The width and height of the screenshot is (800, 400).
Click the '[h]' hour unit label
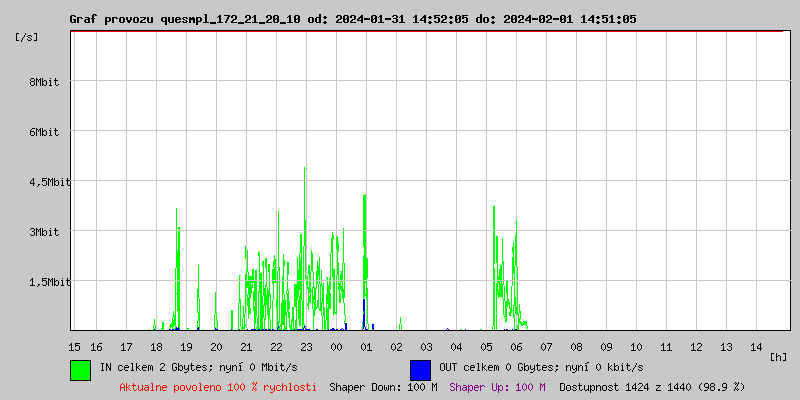coord(778,356)
